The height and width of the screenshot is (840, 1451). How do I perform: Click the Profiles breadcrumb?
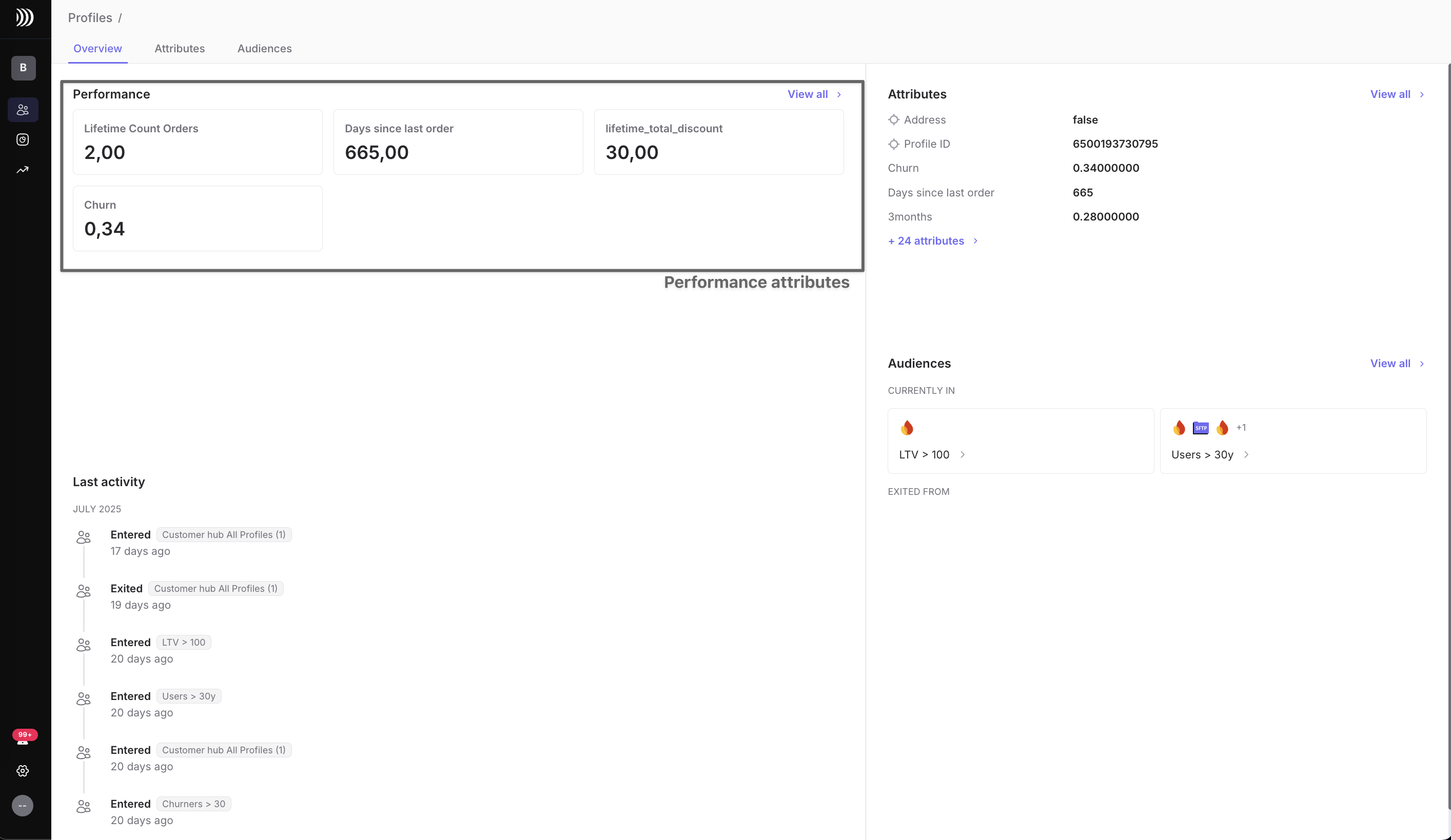[90, 18]
